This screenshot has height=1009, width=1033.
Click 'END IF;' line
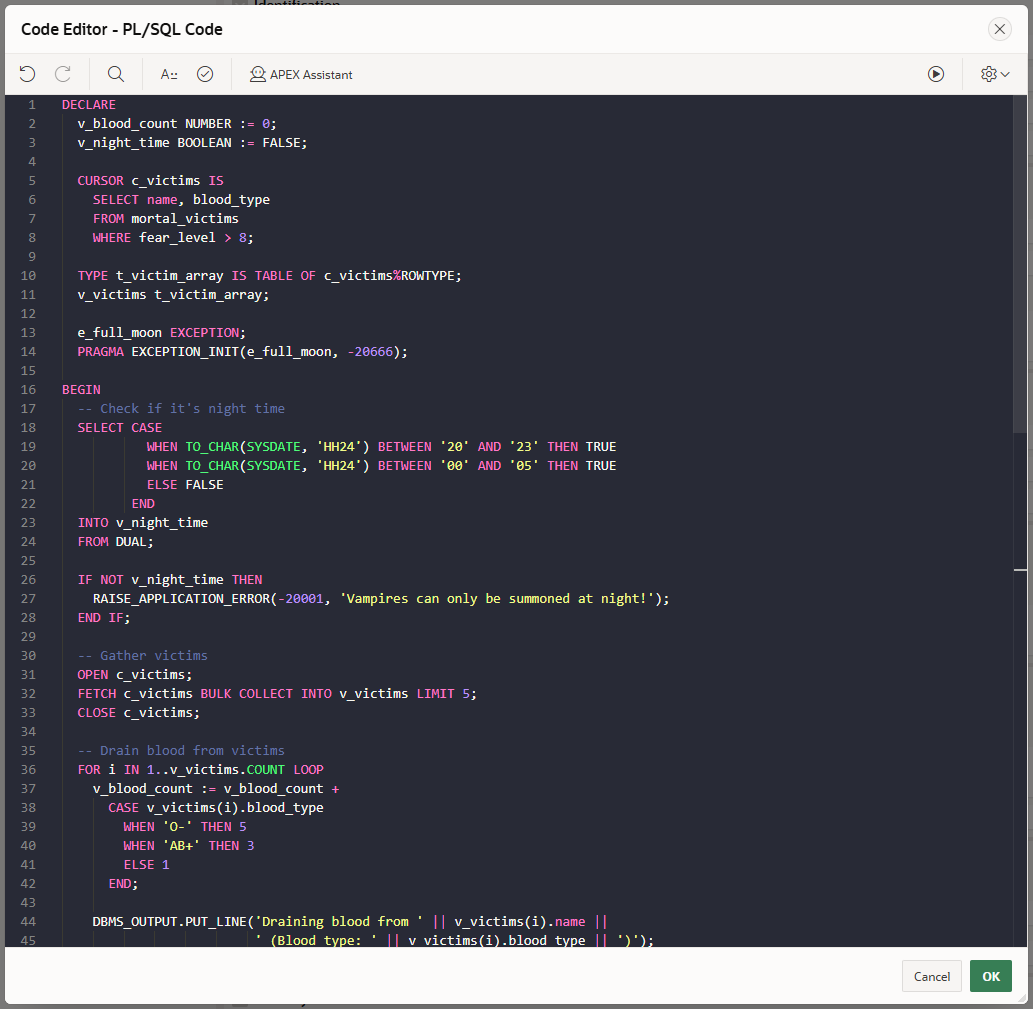pos(104,618)
